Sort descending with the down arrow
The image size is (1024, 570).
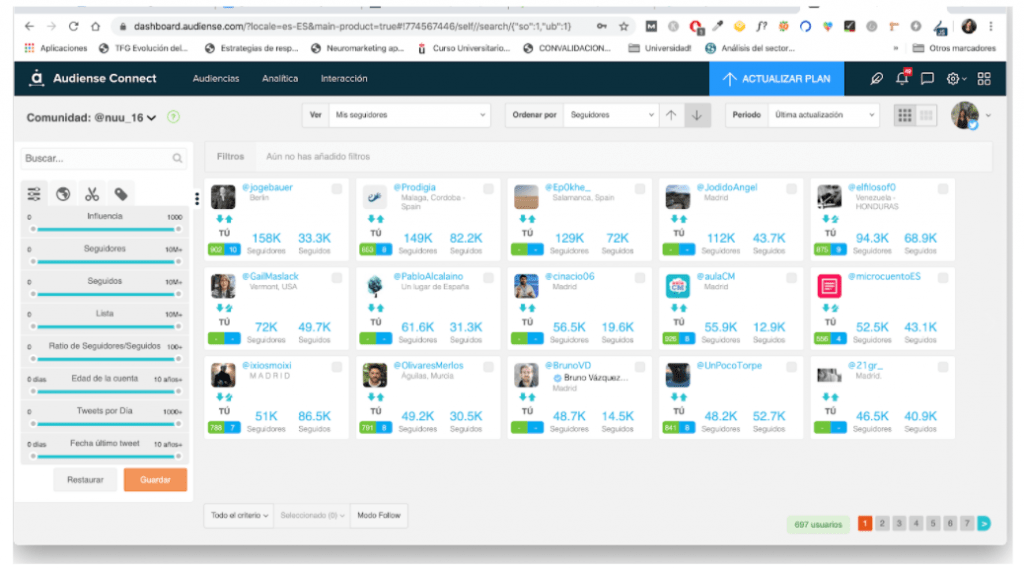[x=697, y=115]
